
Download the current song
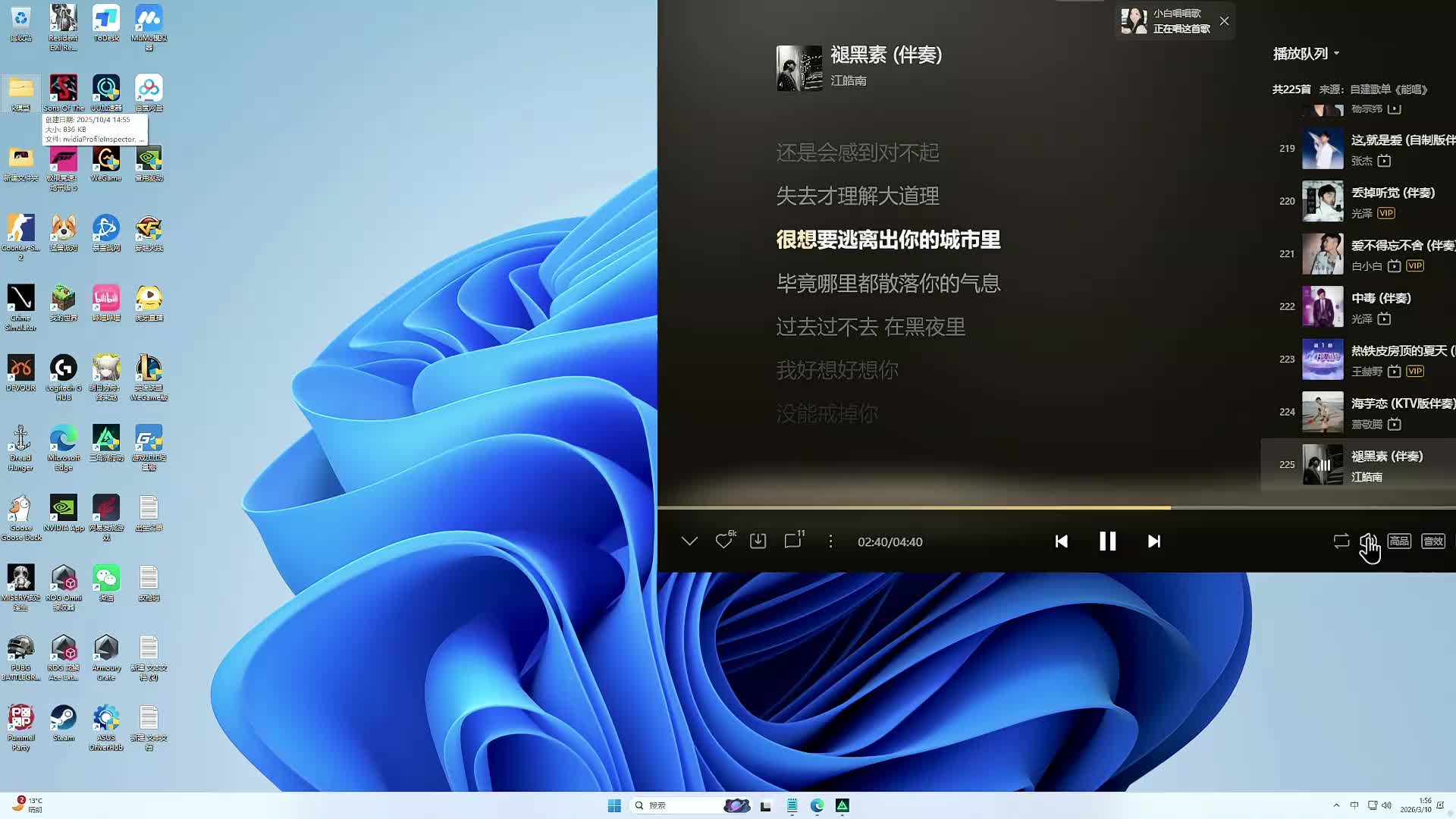[758, 541]
